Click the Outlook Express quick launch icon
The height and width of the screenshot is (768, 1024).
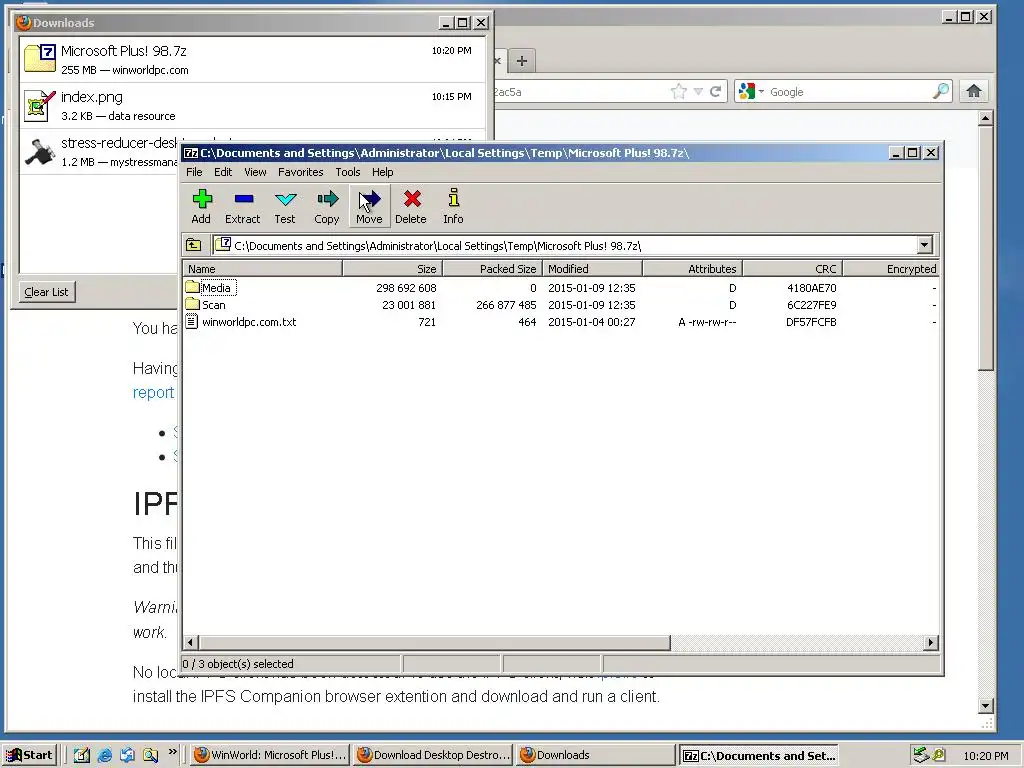pyautogui.click(x=127, y=755)
